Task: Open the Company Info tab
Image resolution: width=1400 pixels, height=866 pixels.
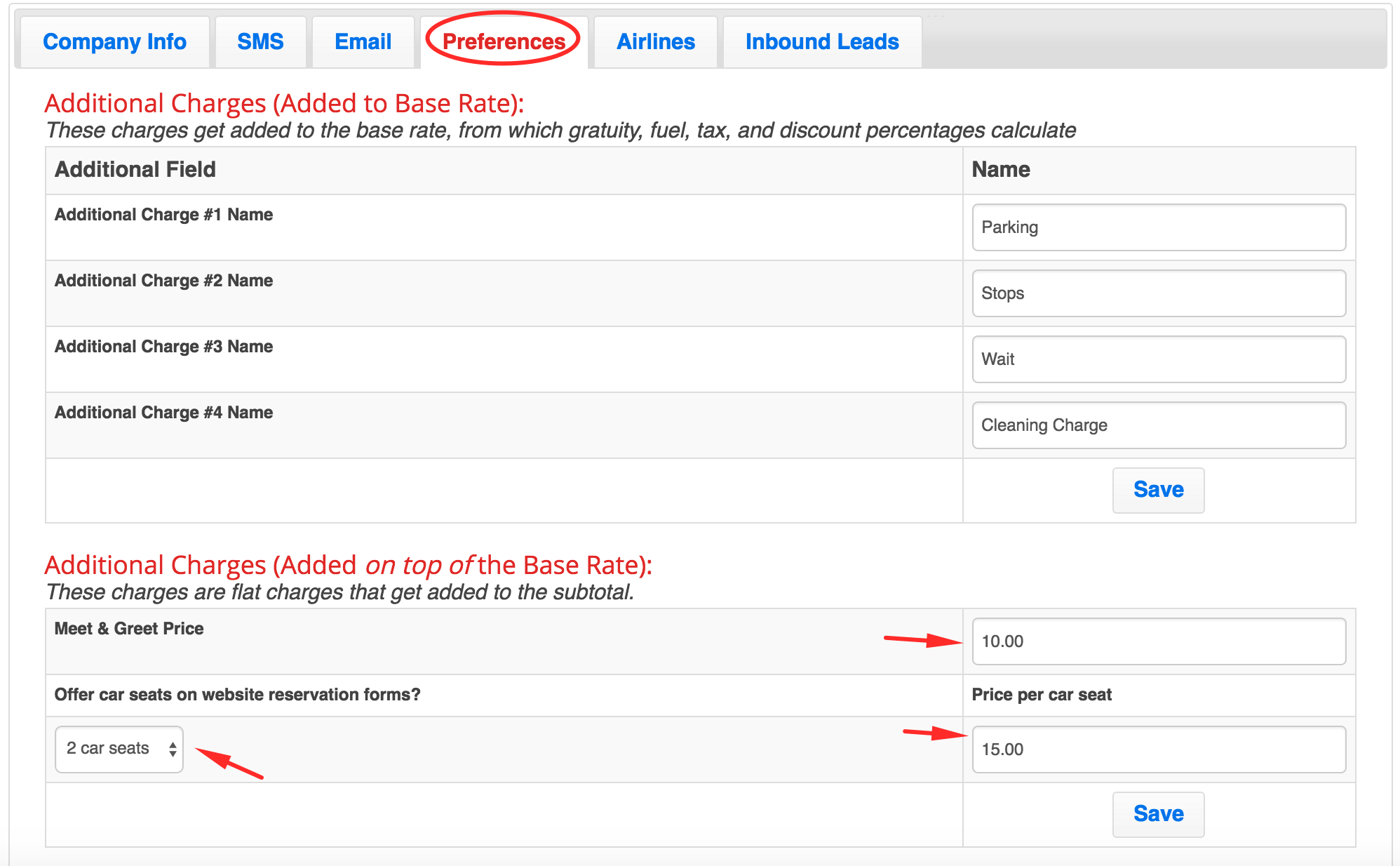Action: 115,42
